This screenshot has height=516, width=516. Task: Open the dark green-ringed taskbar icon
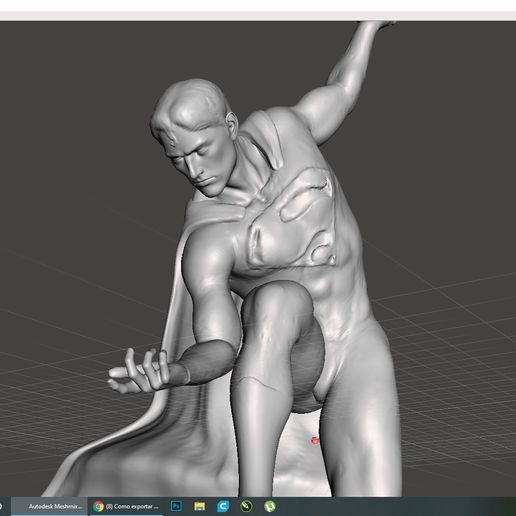click(x=246, y=506)
